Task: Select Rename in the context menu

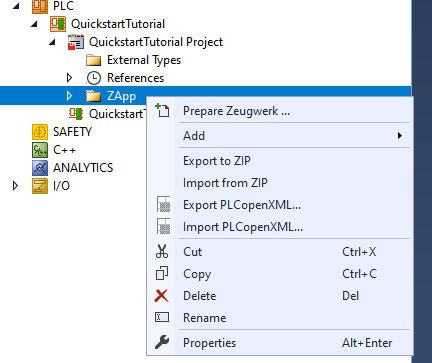Action: [280, 318]
